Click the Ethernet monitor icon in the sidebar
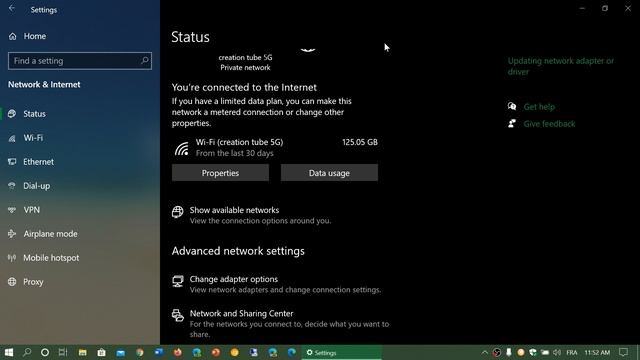The height and width of the screenshot is (360, 640). [x=12, y=162]
